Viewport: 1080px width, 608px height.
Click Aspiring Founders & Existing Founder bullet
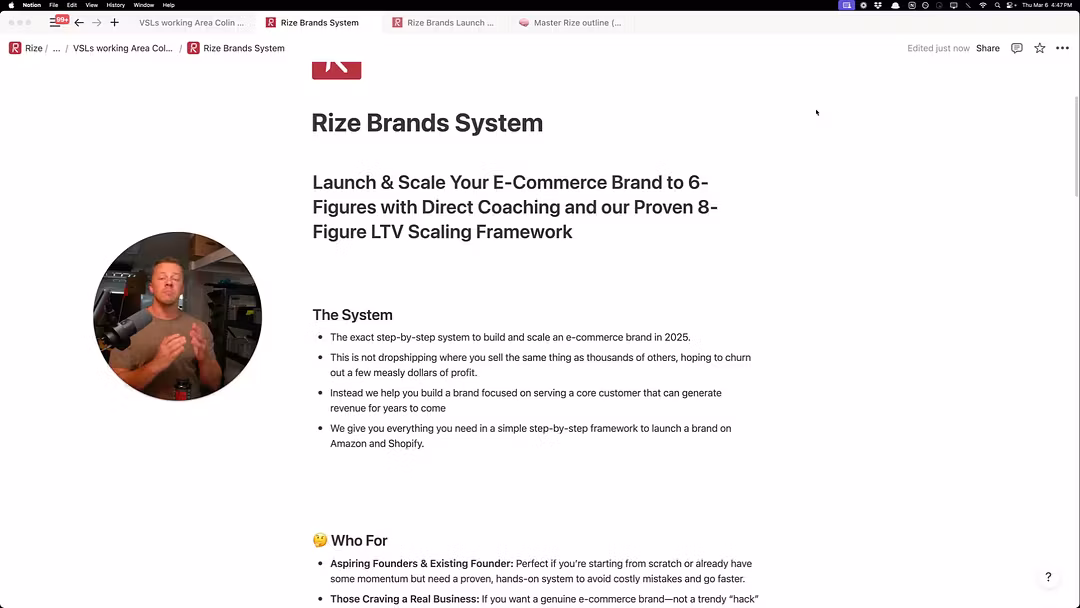coord(541,571)
